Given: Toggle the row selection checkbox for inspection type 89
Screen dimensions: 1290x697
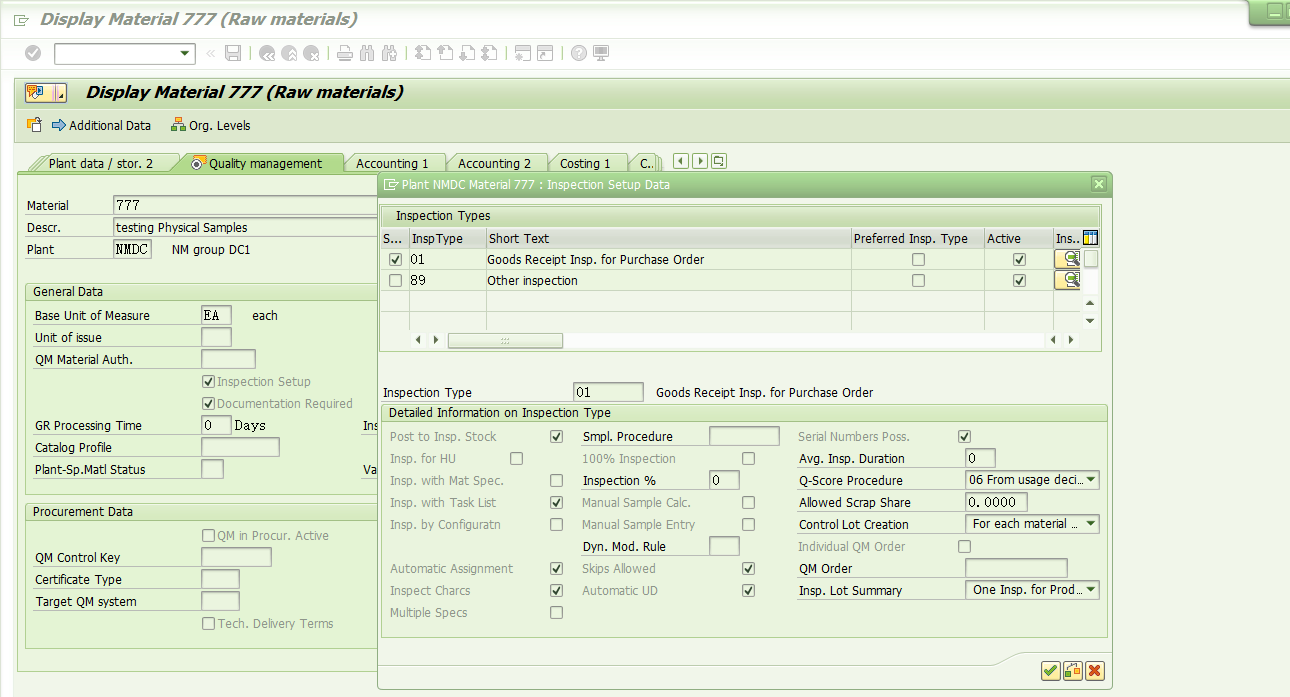Looking at the screenshot, I should [395, 279].
